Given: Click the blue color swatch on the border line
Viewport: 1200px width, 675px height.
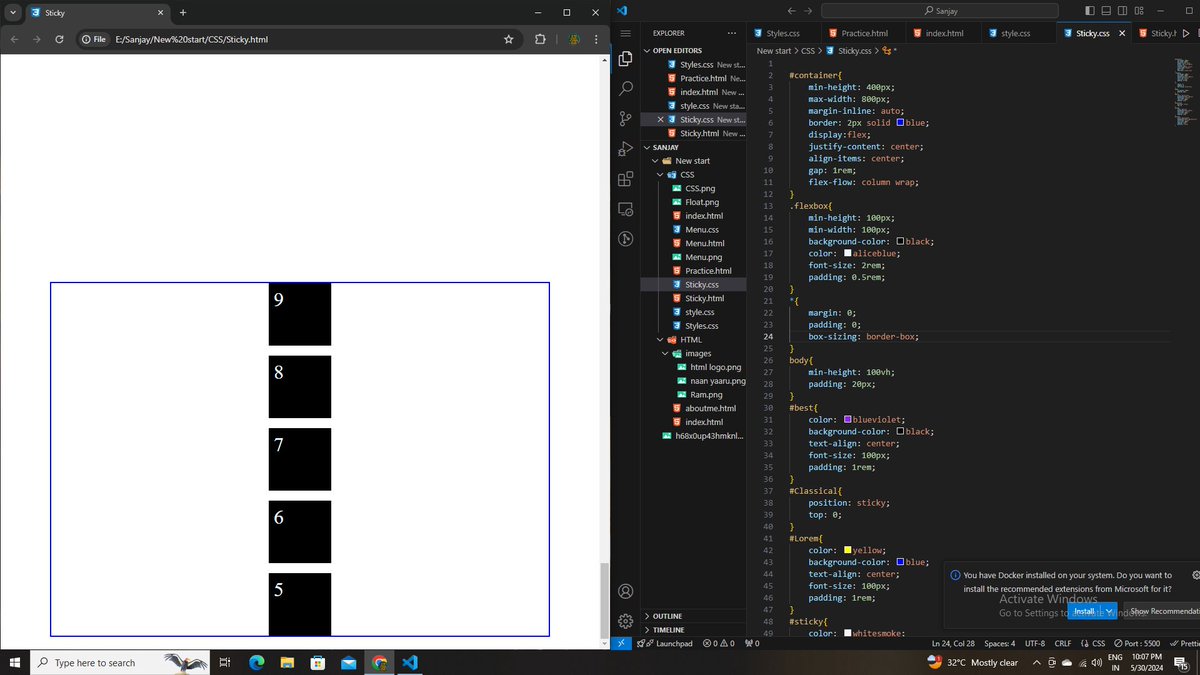Looking at the screenshot, I should point(901,123).
